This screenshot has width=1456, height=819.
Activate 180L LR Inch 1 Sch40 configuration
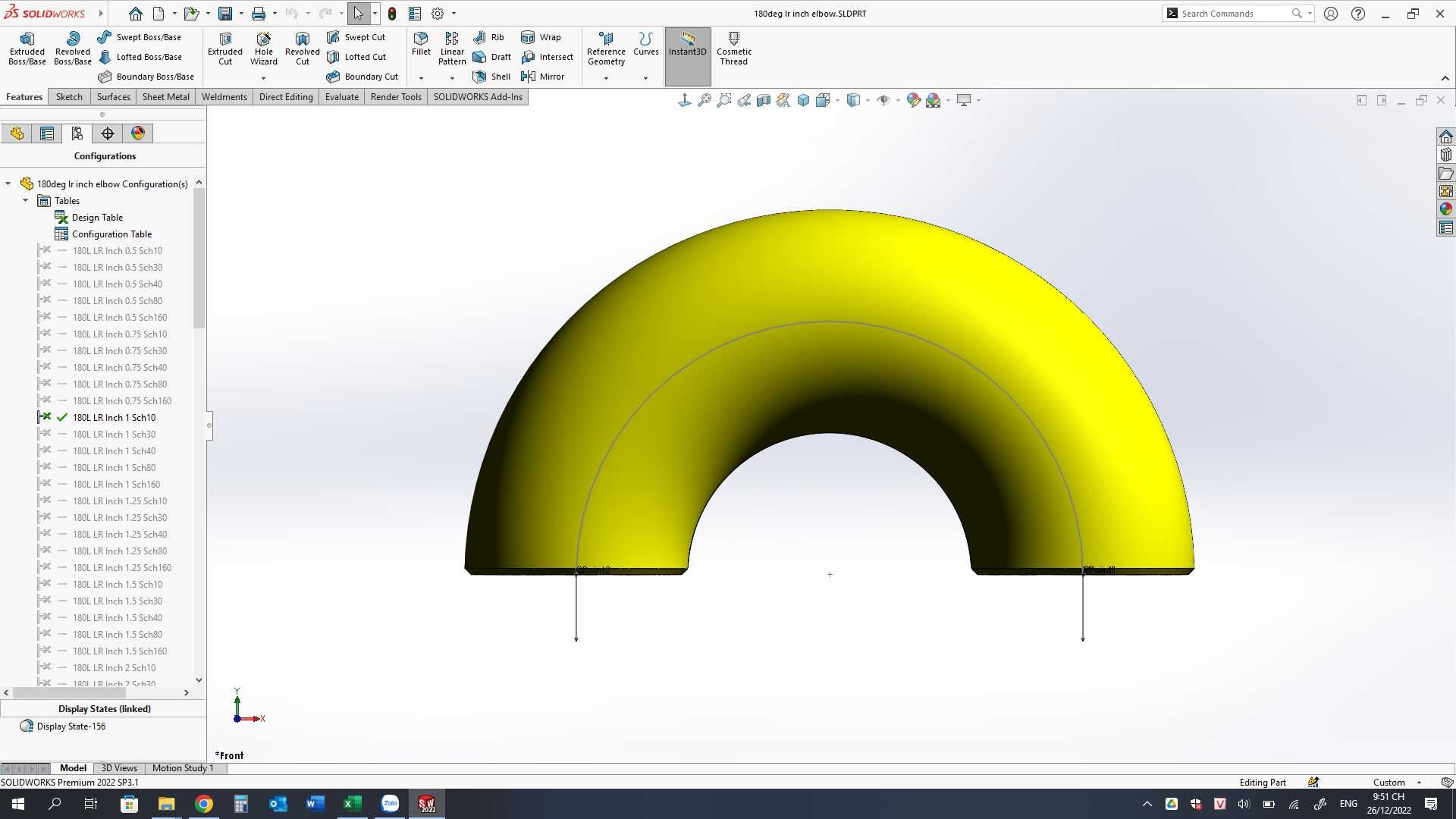tap(114, 451)
